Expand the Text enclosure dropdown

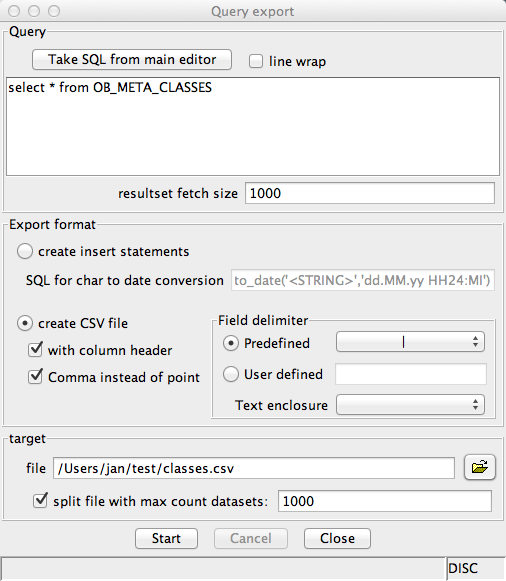click(x=410, y=404)
